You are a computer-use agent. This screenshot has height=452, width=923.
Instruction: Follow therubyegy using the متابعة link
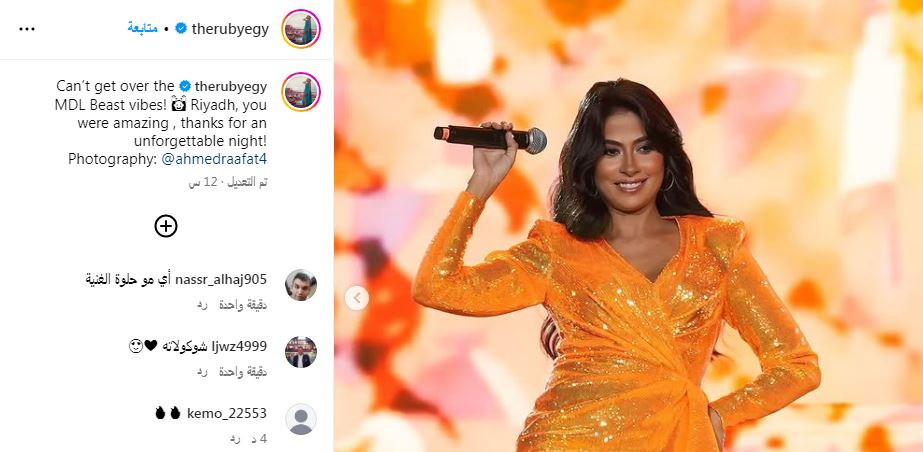pyautogui.click(x=142, y=28)
